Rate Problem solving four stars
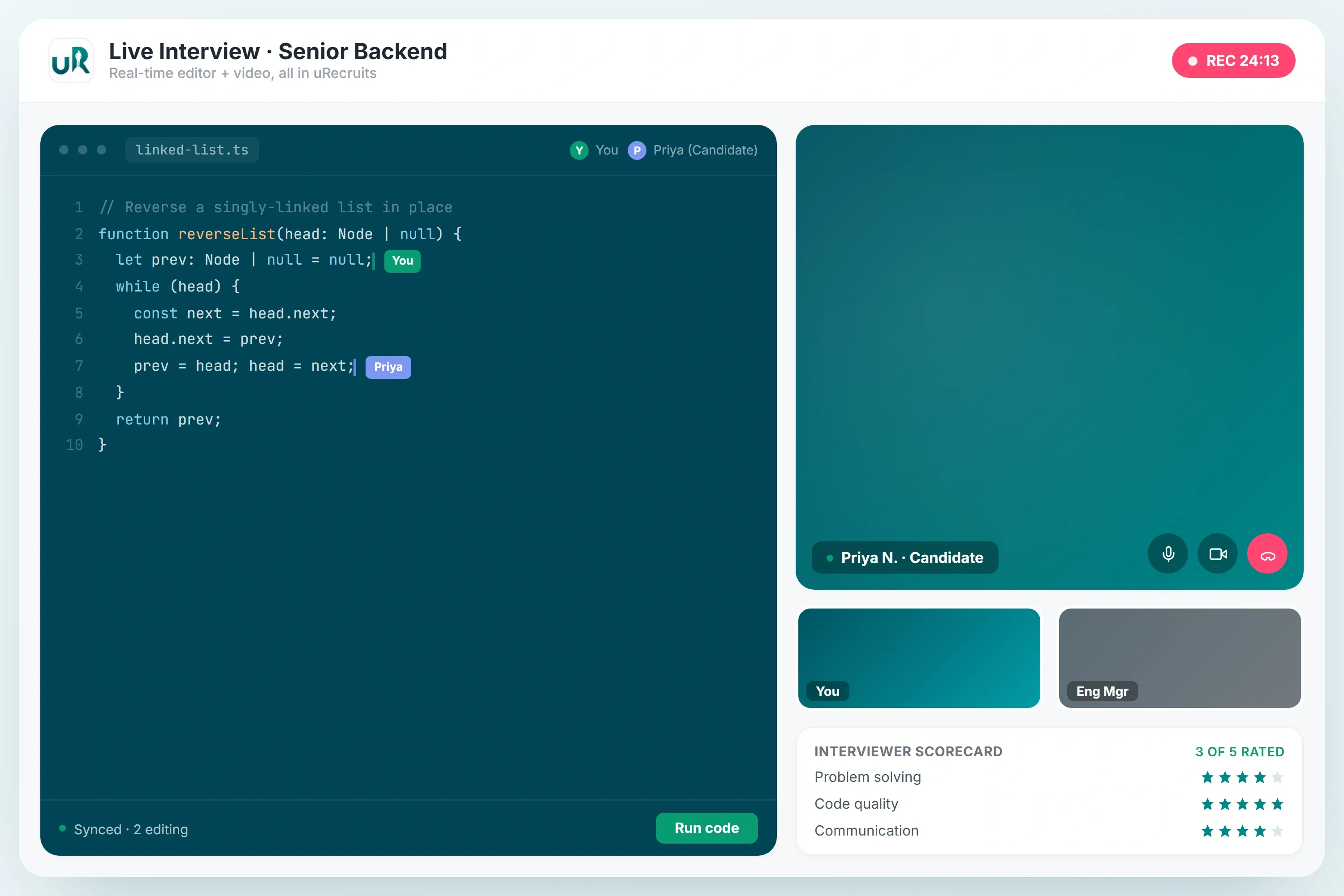Image resolution: width=1344 pixels, height=896 pixels. [x=1260, y=778]
